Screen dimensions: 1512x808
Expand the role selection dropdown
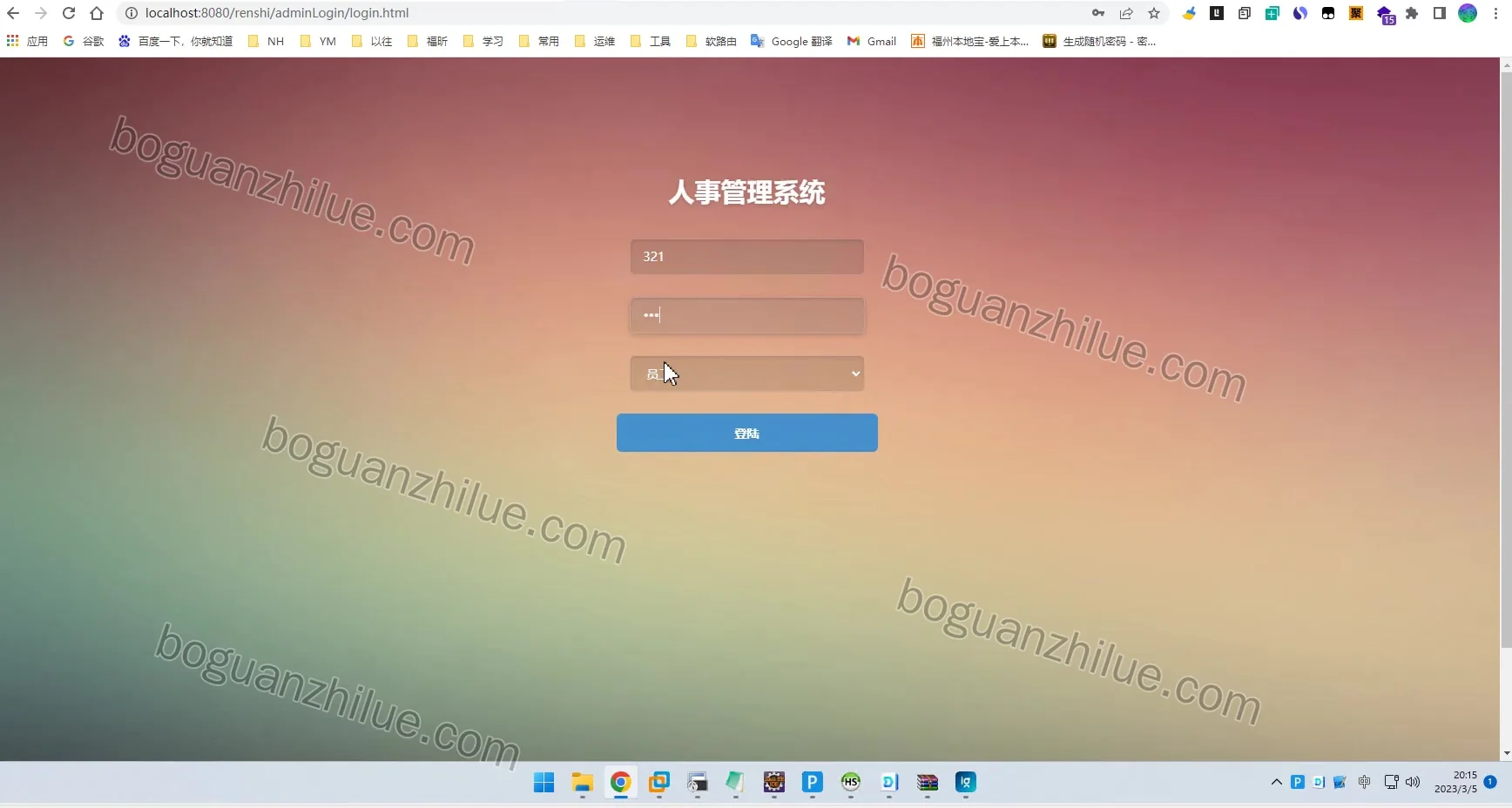pyautogui.click(x=747, y=374)
